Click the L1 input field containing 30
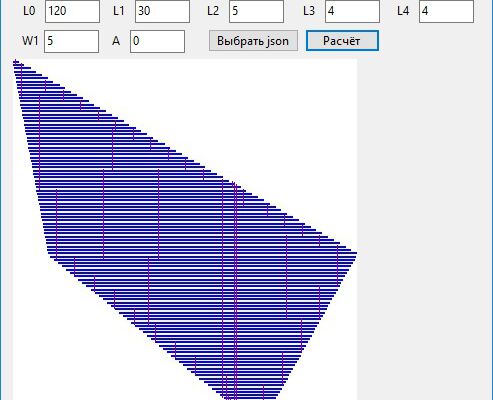 (x=162, y=11)
